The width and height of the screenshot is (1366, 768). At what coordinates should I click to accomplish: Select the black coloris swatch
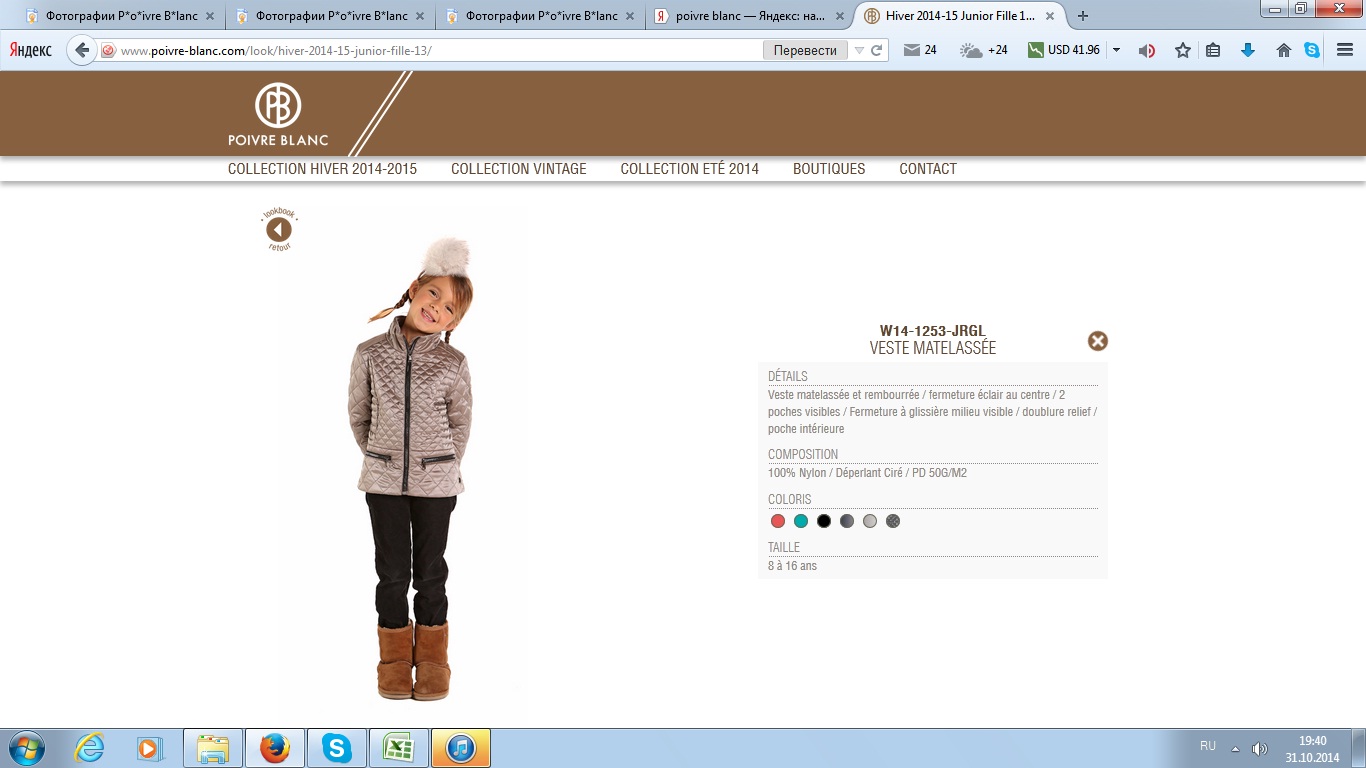(x=824, y=521)
